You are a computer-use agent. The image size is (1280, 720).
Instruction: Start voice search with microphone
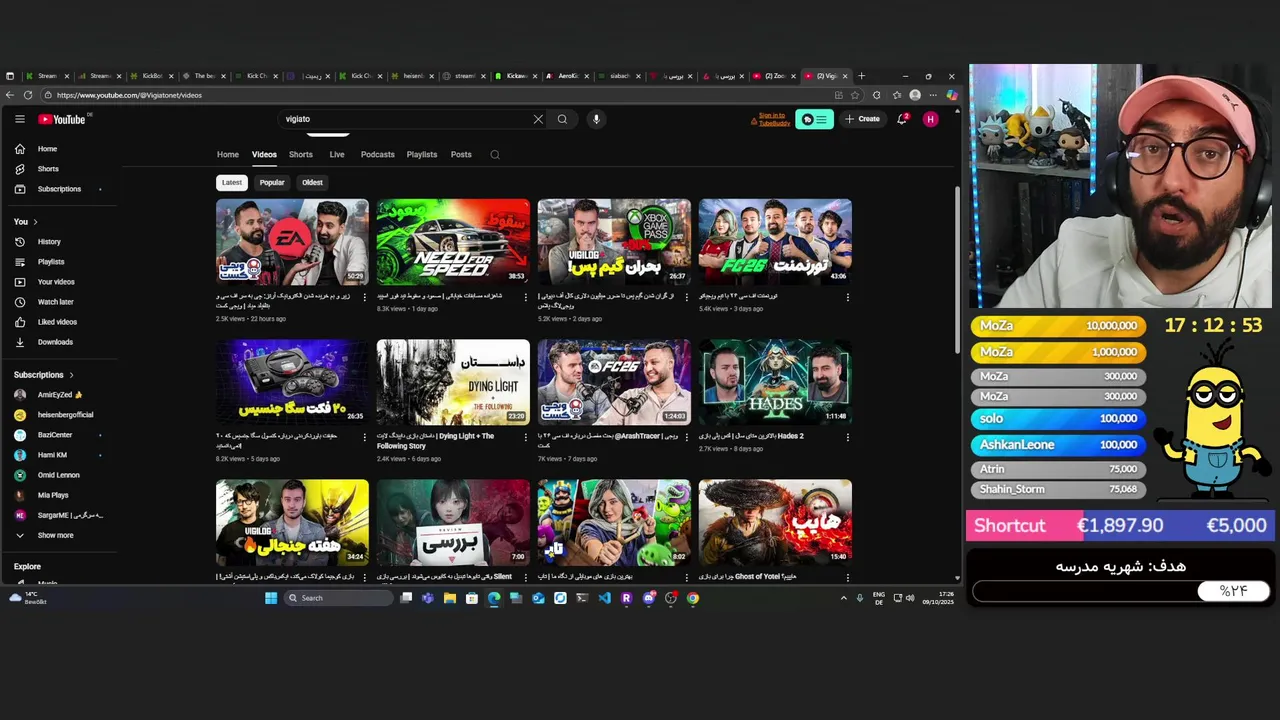pos(596,119)
